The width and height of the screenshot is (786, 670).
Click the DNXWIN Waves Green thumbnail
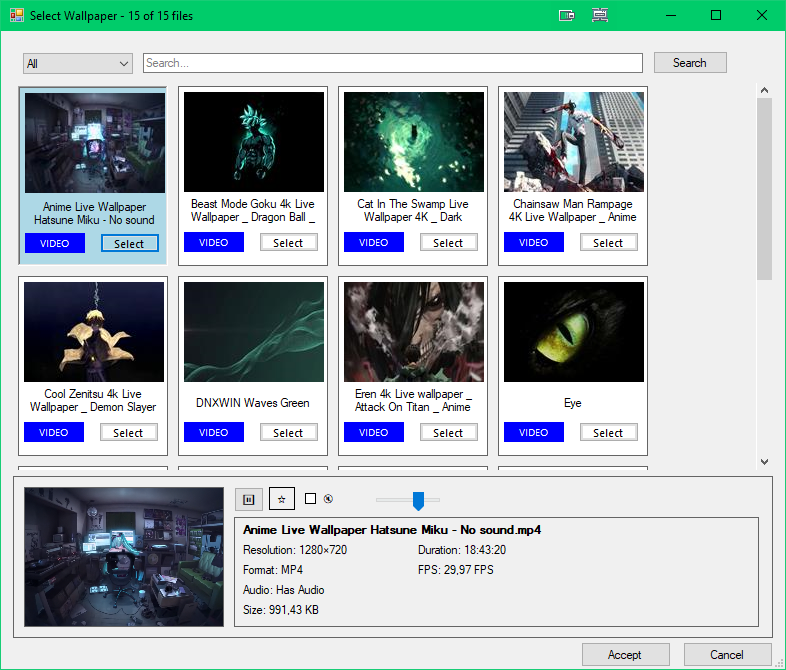tap(254, 332)
